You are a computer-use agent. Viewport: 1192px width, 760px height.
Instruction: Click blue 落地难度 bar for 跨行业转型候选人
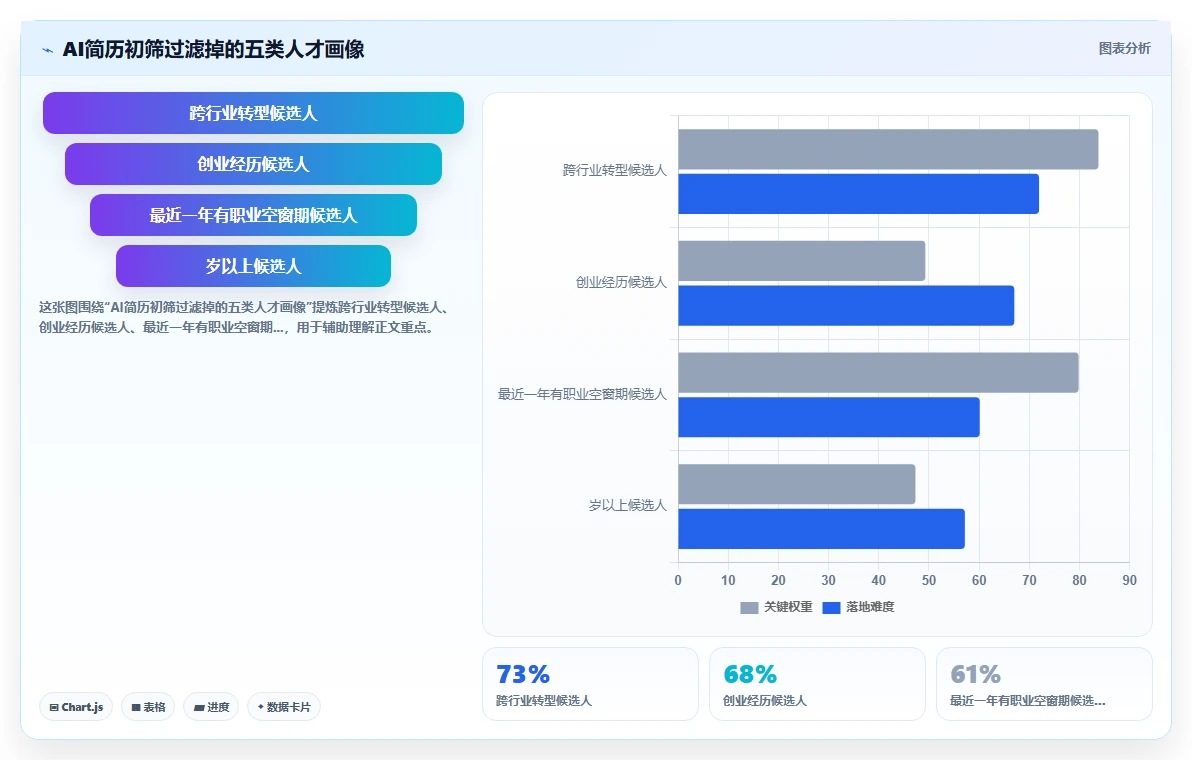(x=858, y=194)
